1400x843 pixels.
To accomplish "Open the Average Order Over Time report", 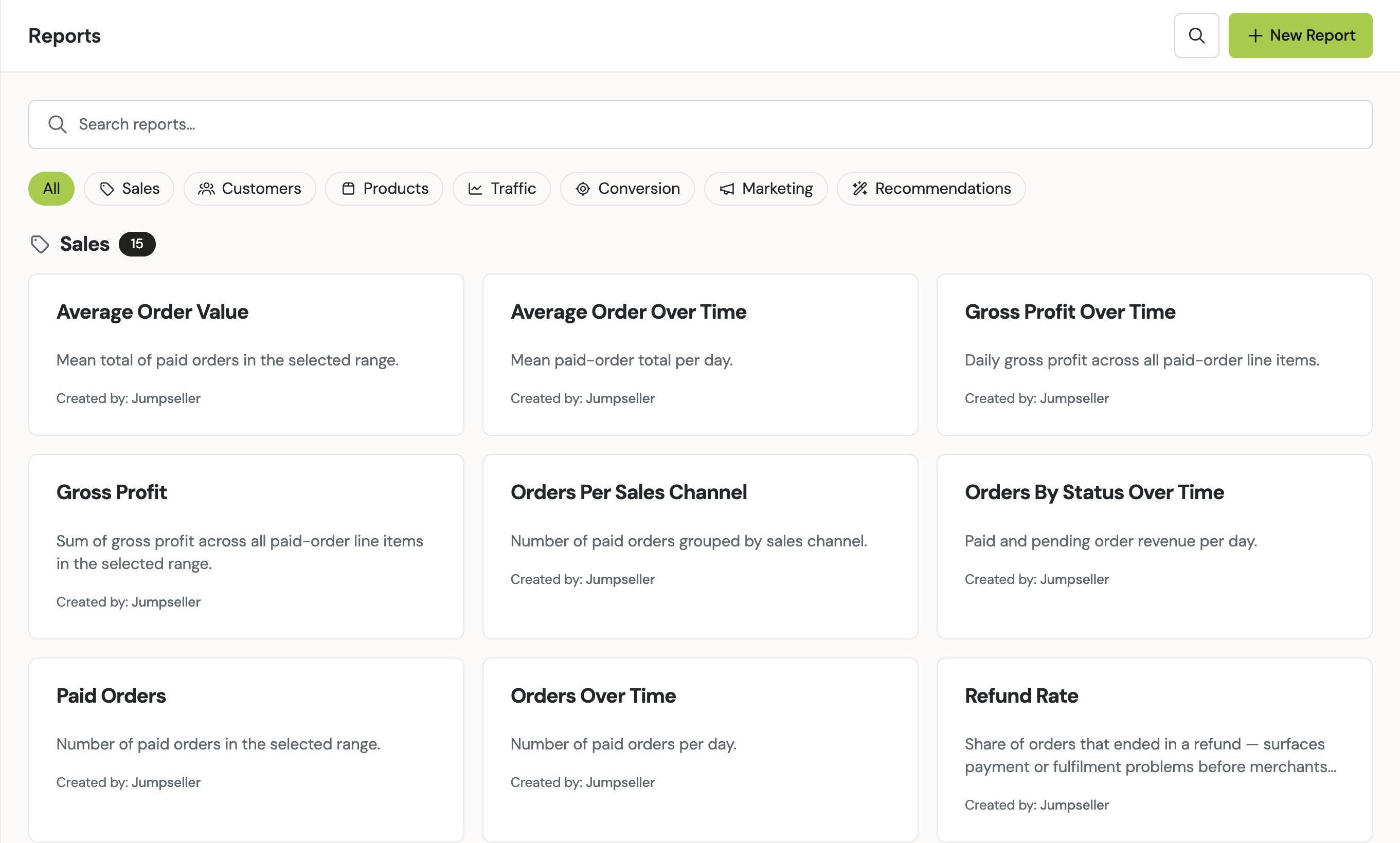I will (700, 355).
